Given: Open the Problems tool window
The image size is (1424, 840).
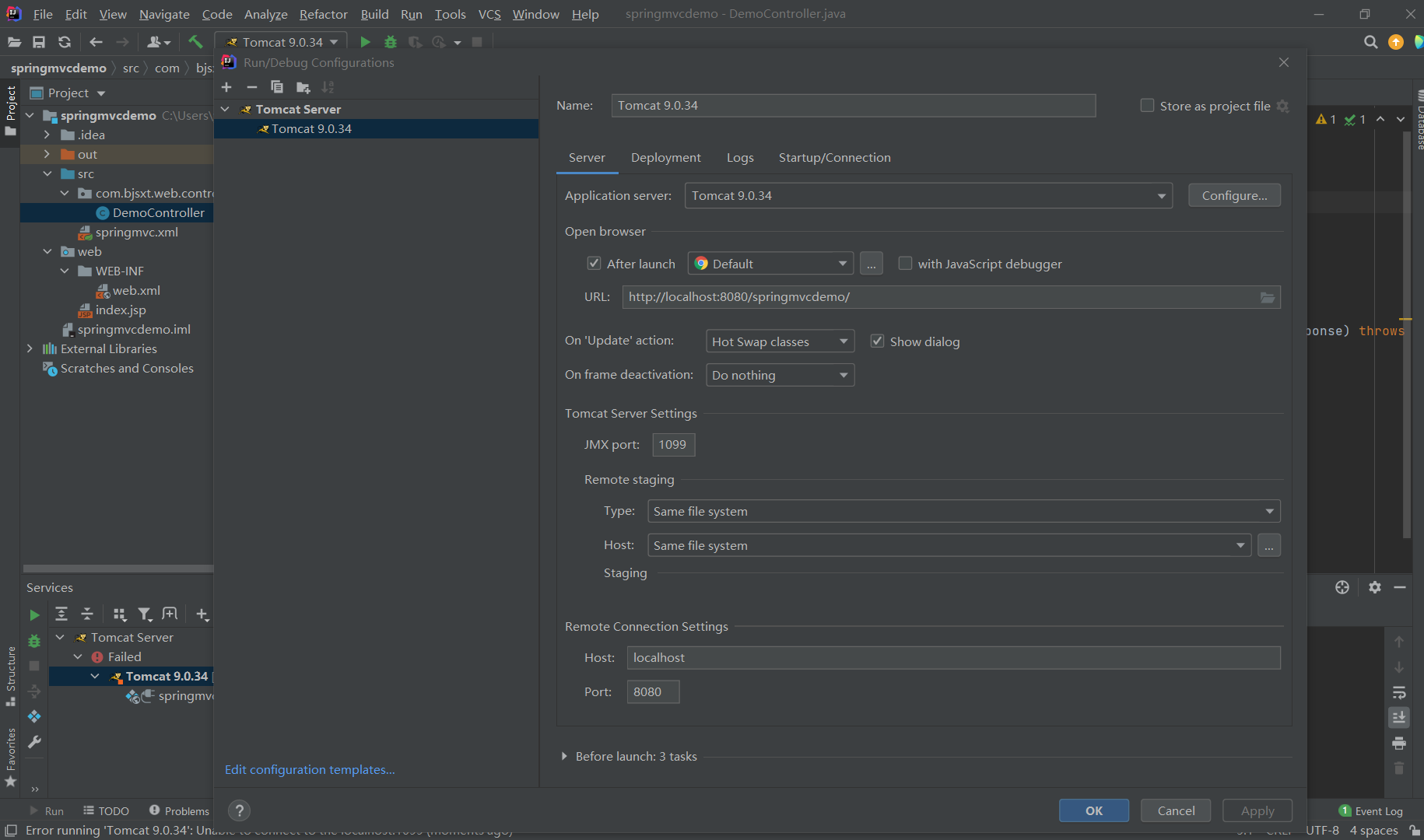Looking at the screenshot, I should pyautogui.click(x=179, y=810).
